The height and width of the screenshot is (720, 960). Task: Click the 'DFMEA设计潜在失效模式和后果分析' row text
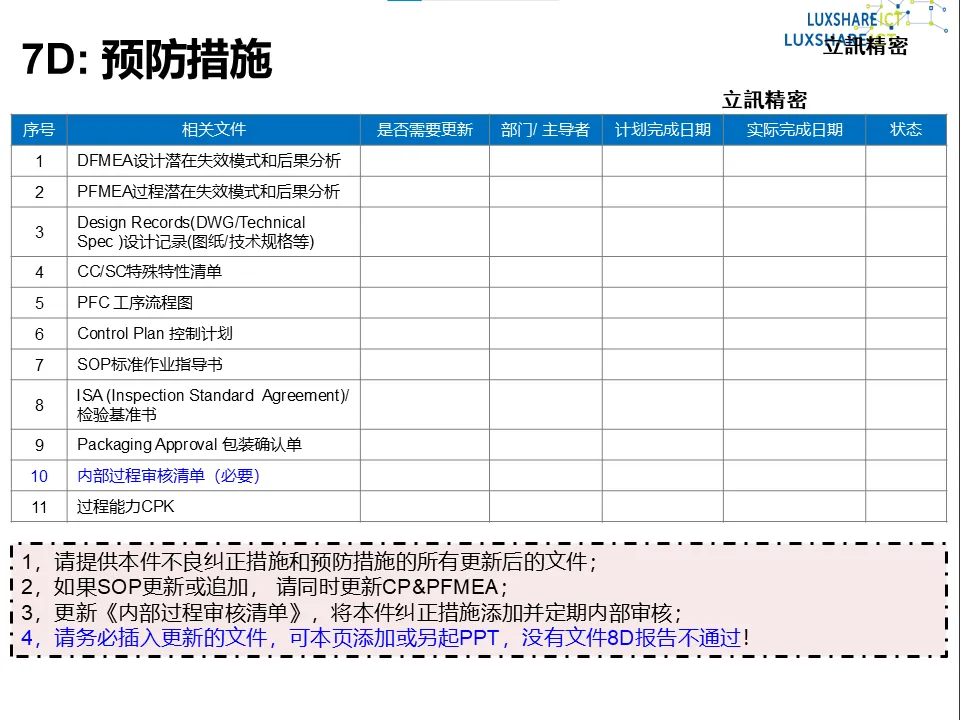point(209,161)
